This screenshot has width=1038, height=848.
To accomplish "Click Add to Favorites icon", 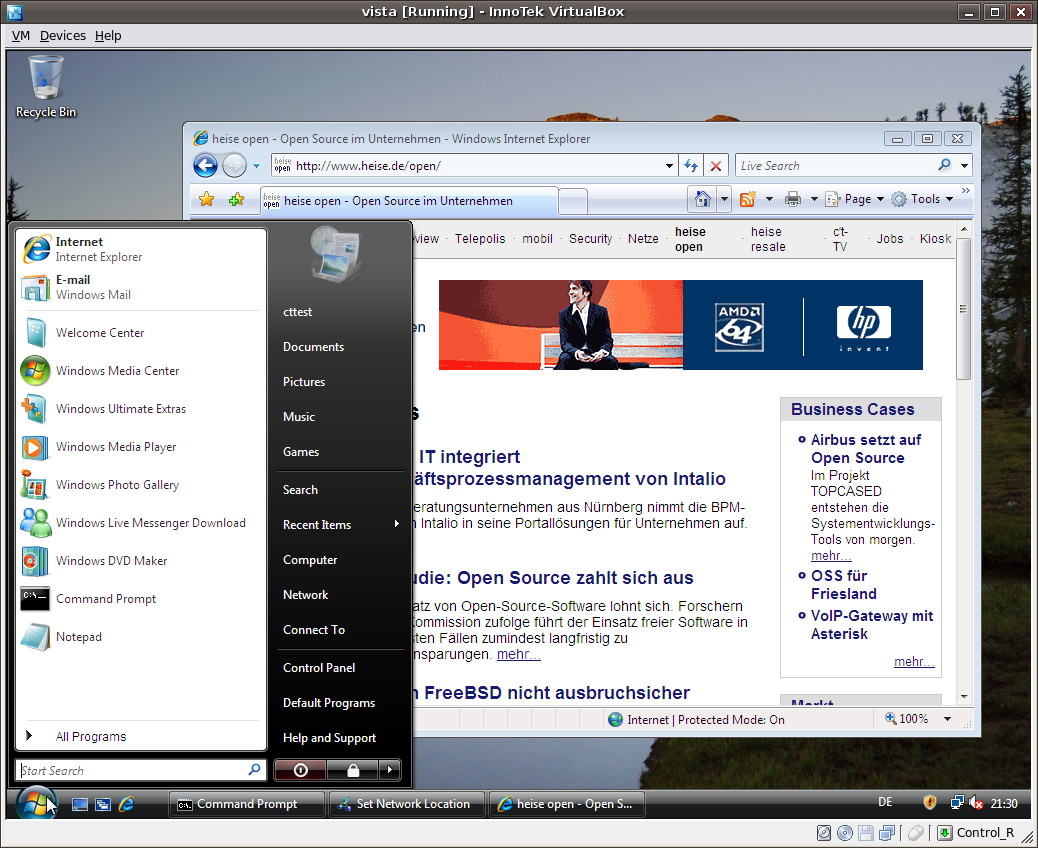I will pos(236,199).
